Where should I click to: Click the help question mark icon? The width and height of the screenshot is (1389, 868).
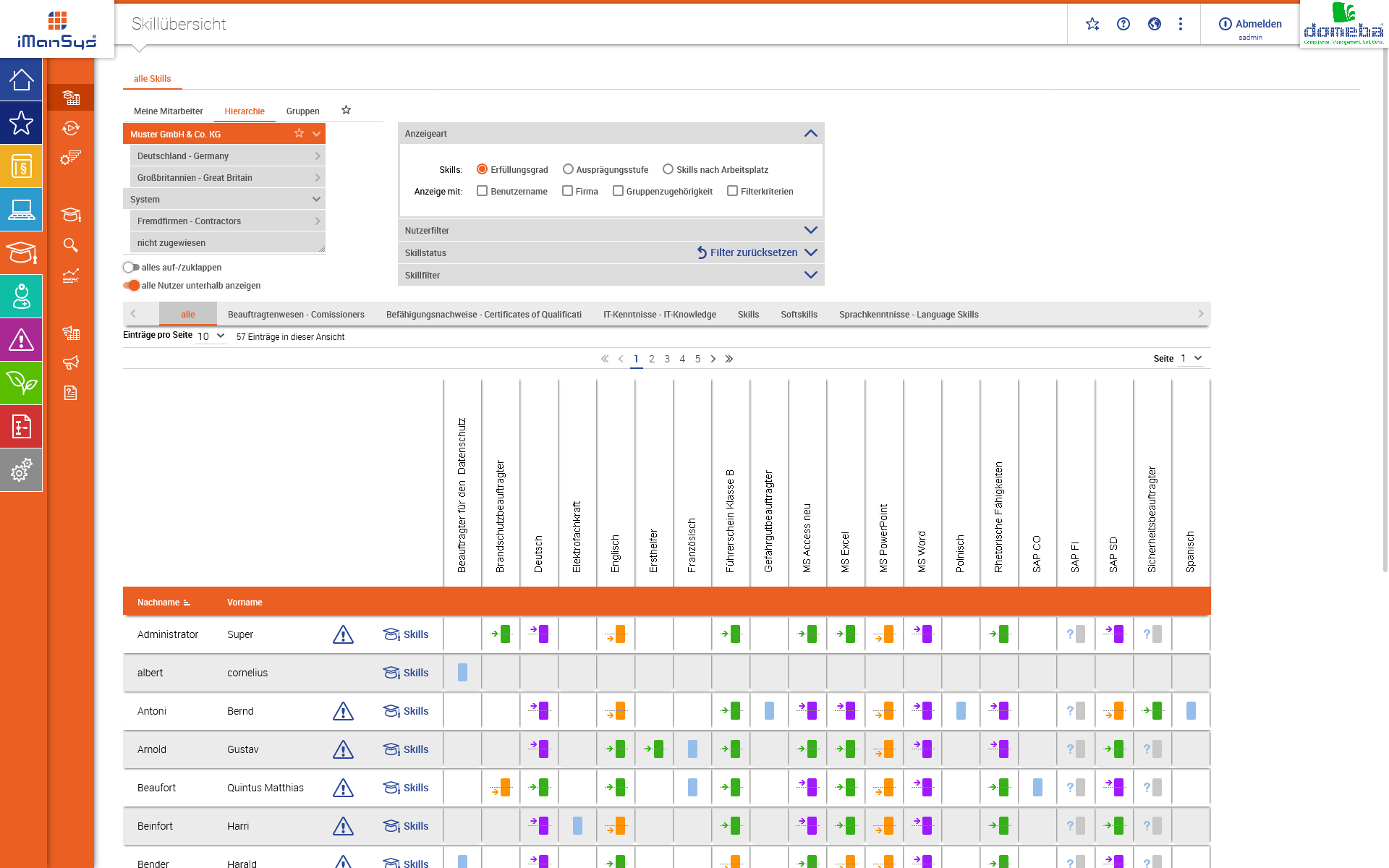tap(1123, 24)
